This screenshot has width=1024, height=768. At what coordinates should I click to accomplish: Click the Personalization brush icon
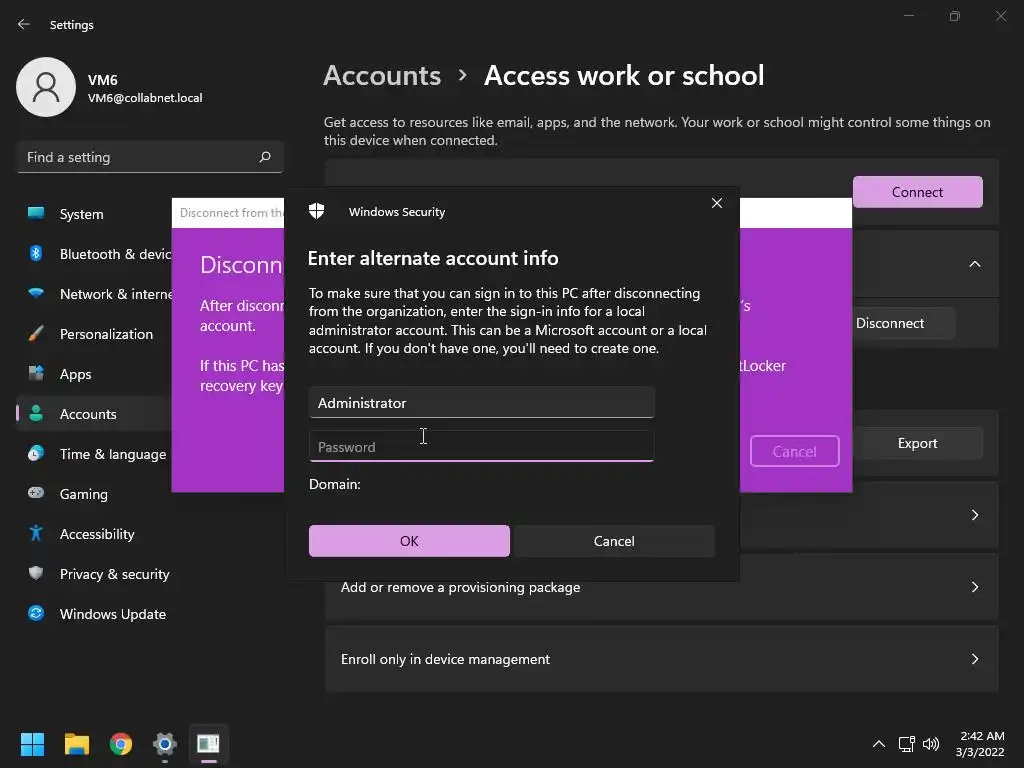click(36, 334)
